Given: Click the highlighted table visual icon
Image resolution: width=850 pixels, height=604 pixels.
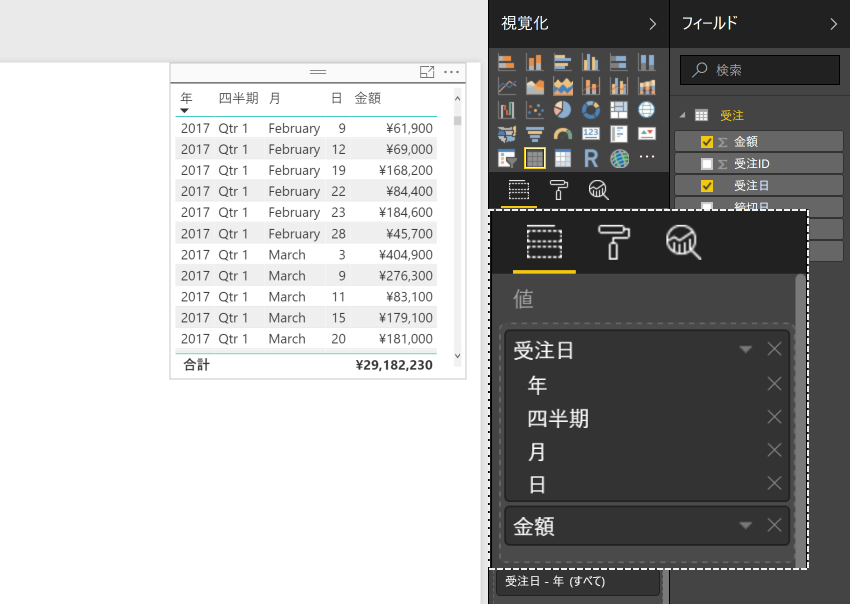Looking at the screenshot, I should [x=535, y=158].
